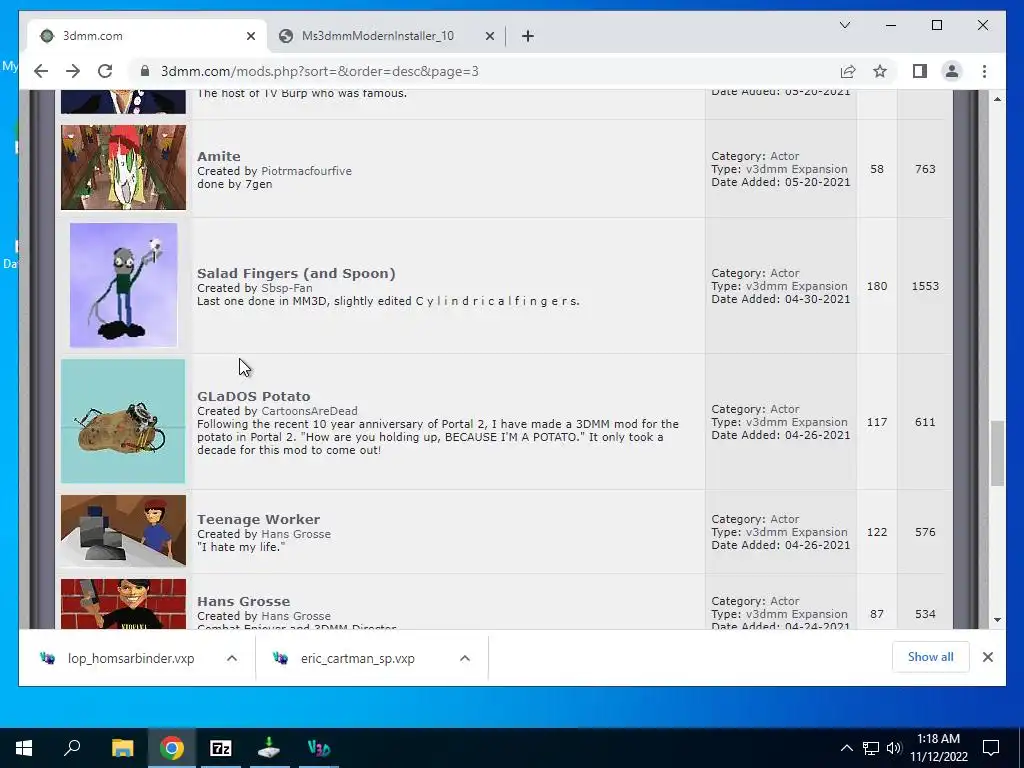Click the vertical scrollbar thumb
This screenshot has height=768, width=1024.
point(997,453)
